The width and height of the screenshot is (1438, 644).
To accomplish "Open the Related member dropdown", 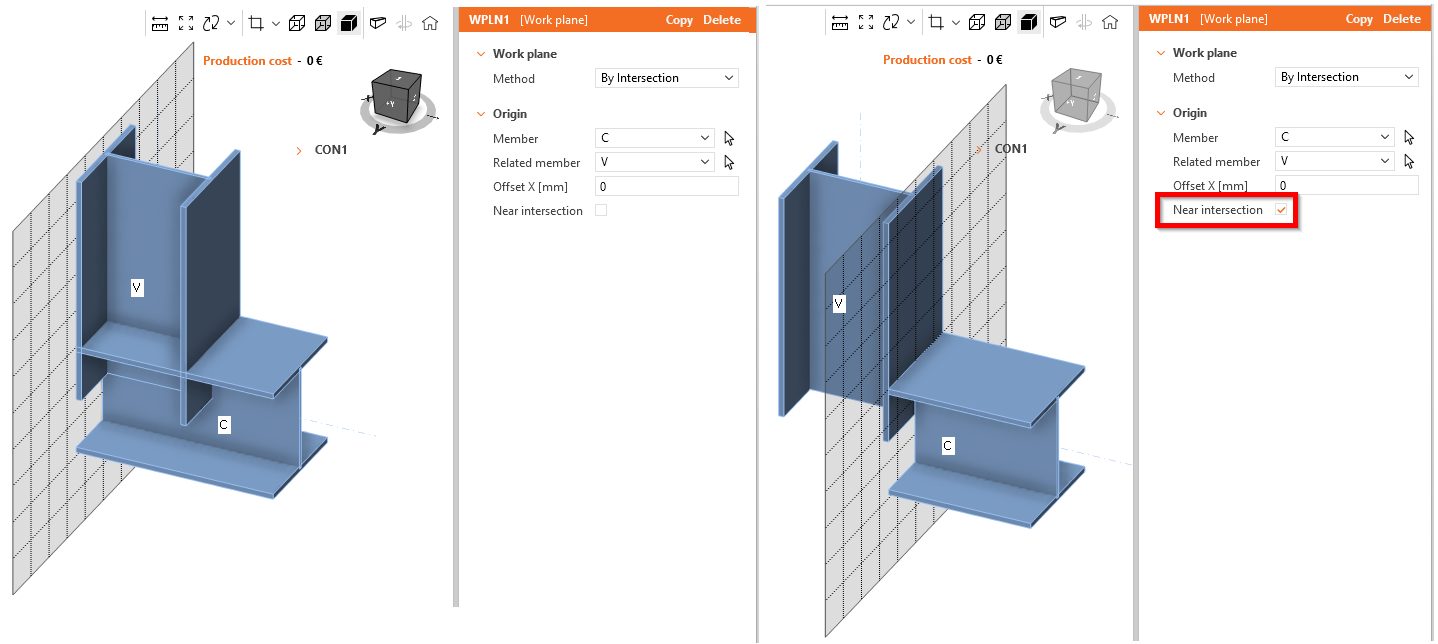I will tap(655, 161).
